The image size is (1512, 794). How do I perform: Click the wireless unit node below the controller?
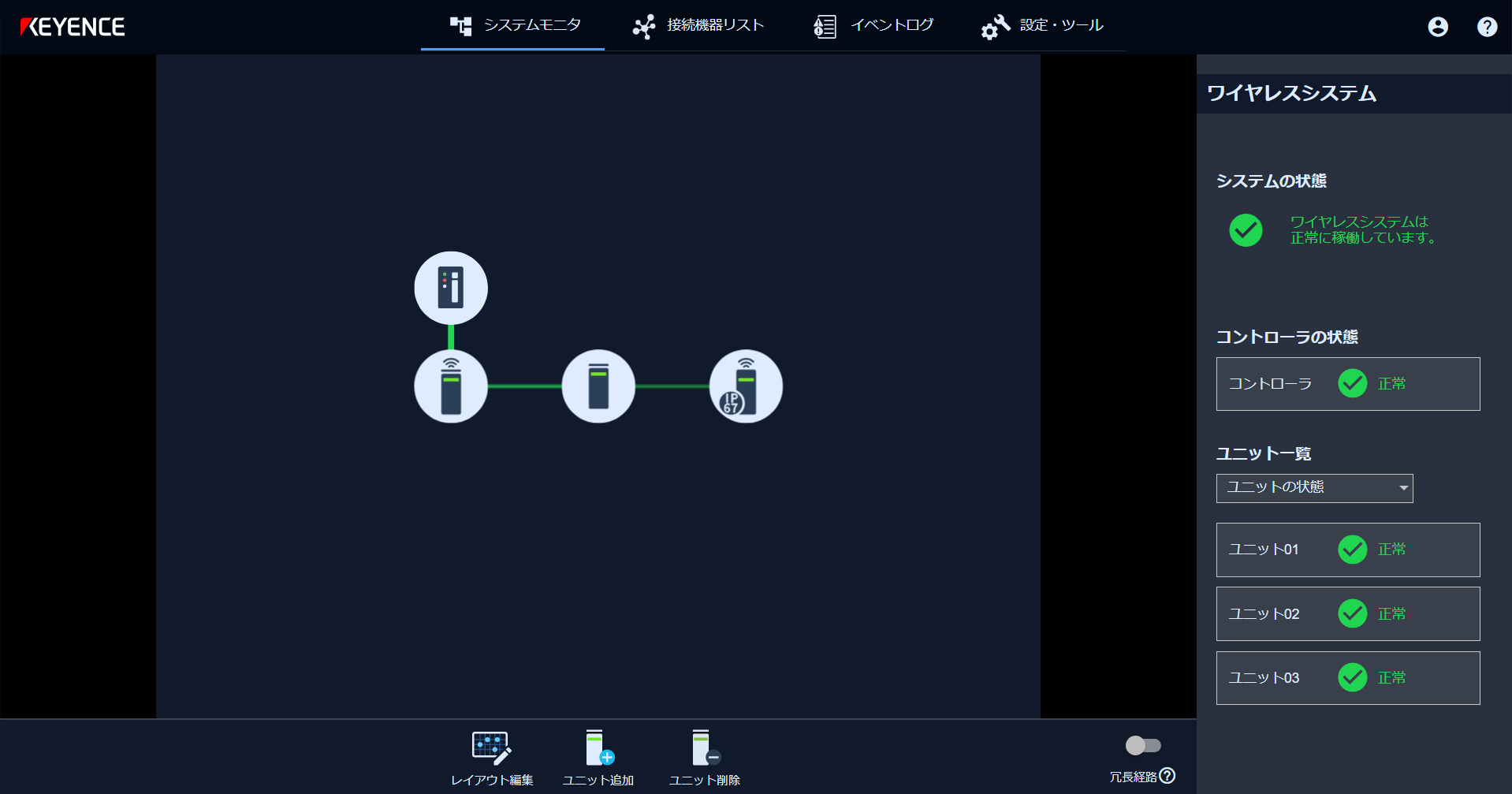pyautogui.click(x=450, y=386)
